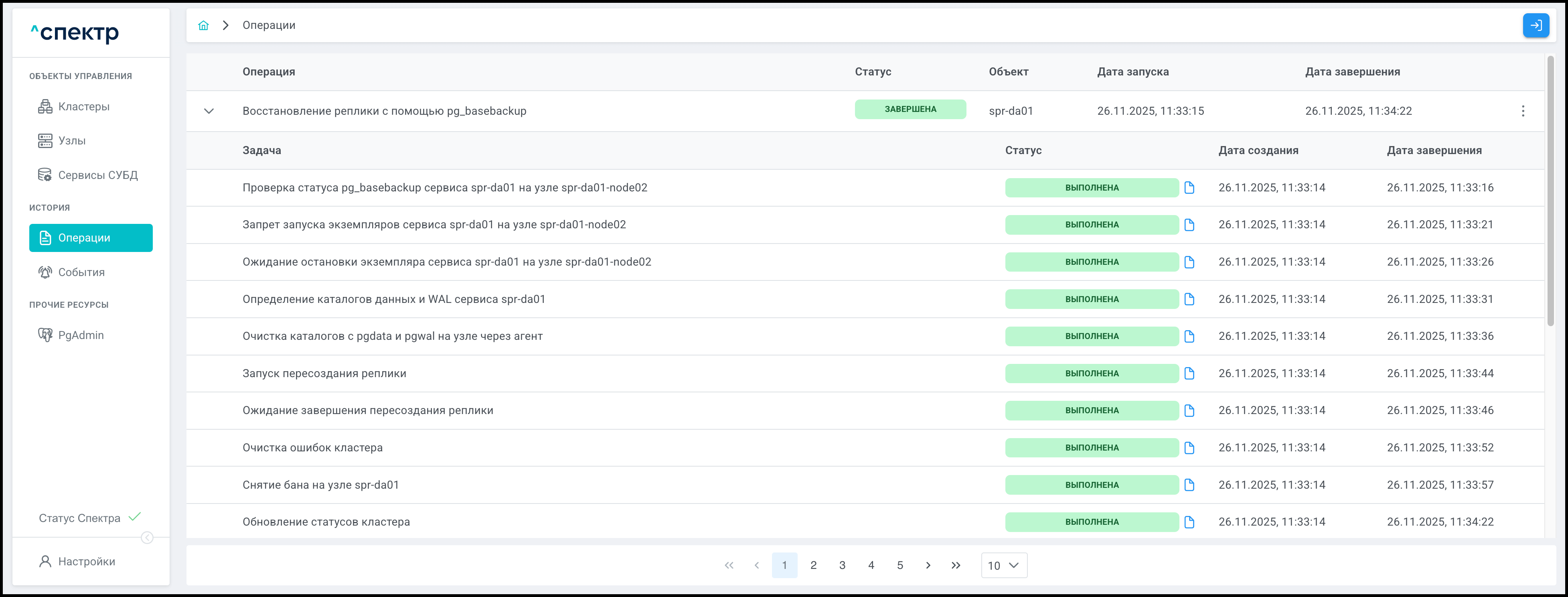Click the vertical scrollbar of operations table
This screenshot has width=1568, height=597.
[x=1550, y=195]
